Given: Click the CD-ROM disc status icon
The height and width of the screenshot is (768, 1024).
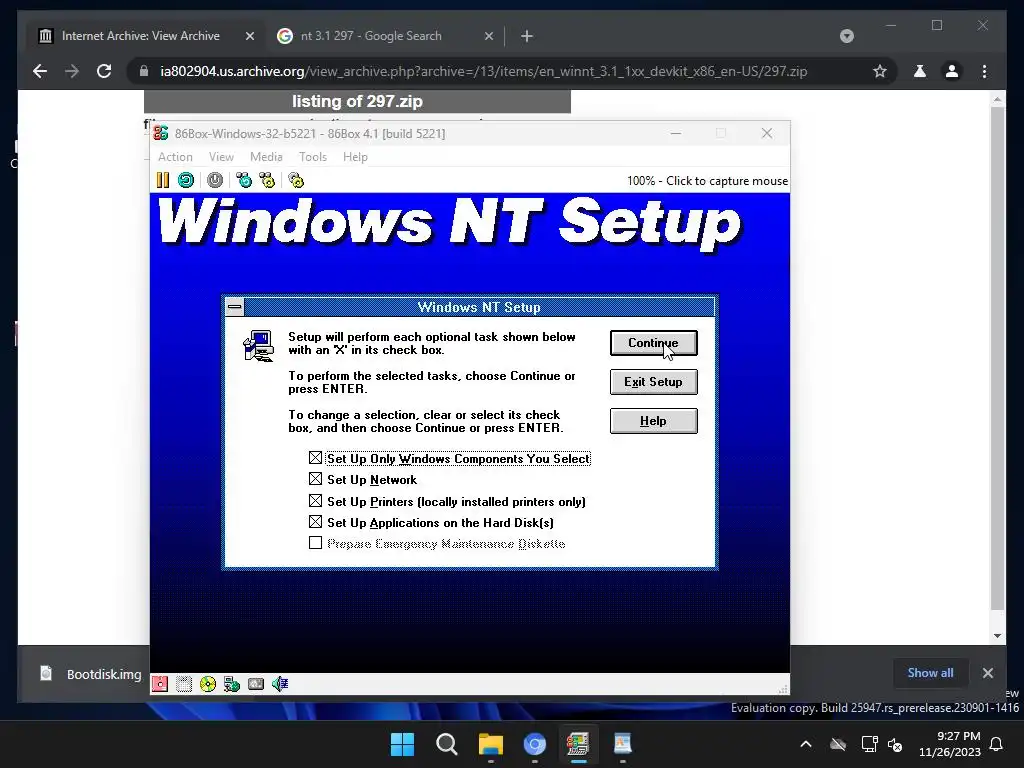Looking at the screenshot, I should (x=208, y=684).
